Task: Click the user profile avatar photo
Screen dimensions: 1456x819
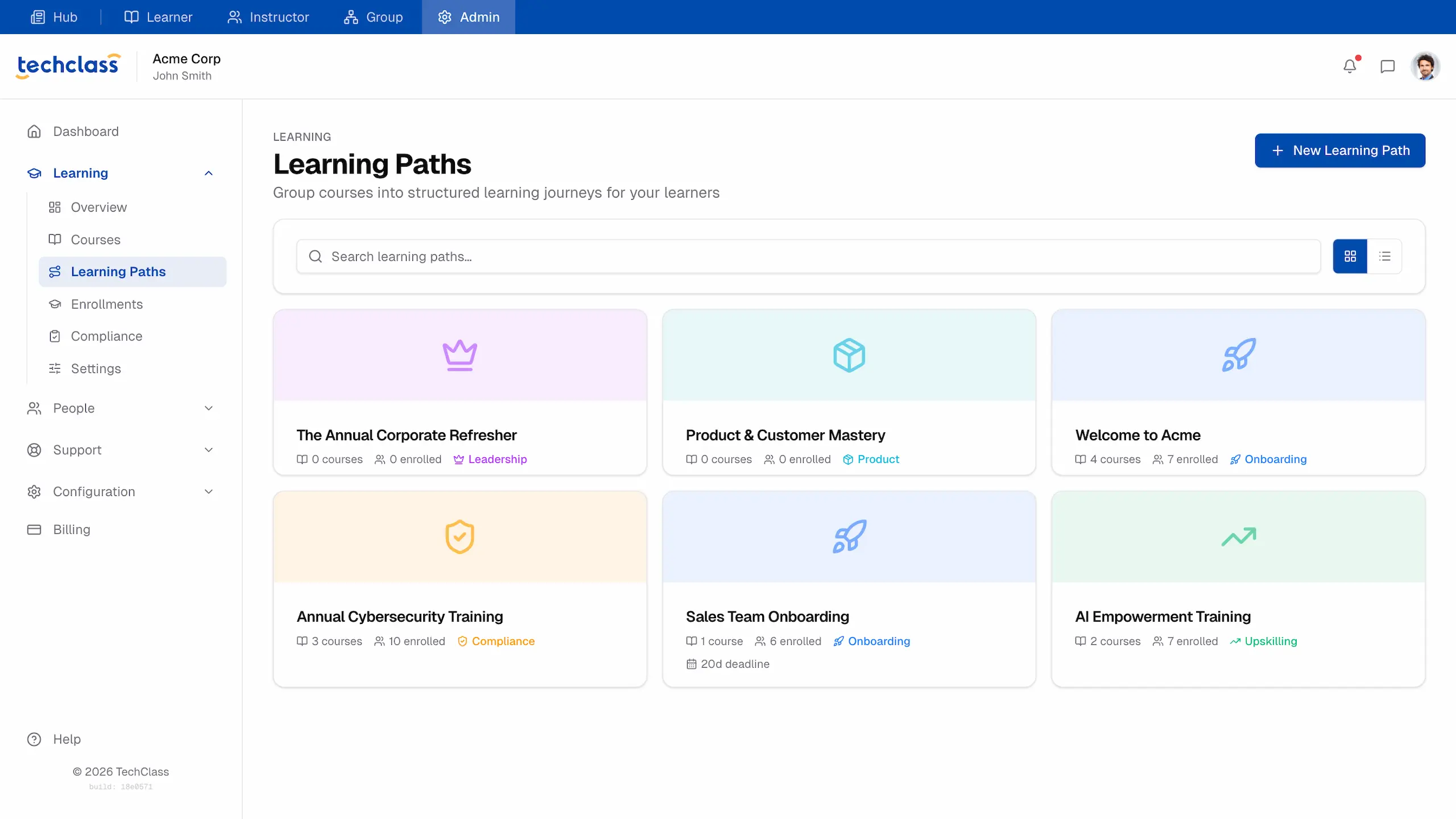Action: click(x=1425, y=65)
